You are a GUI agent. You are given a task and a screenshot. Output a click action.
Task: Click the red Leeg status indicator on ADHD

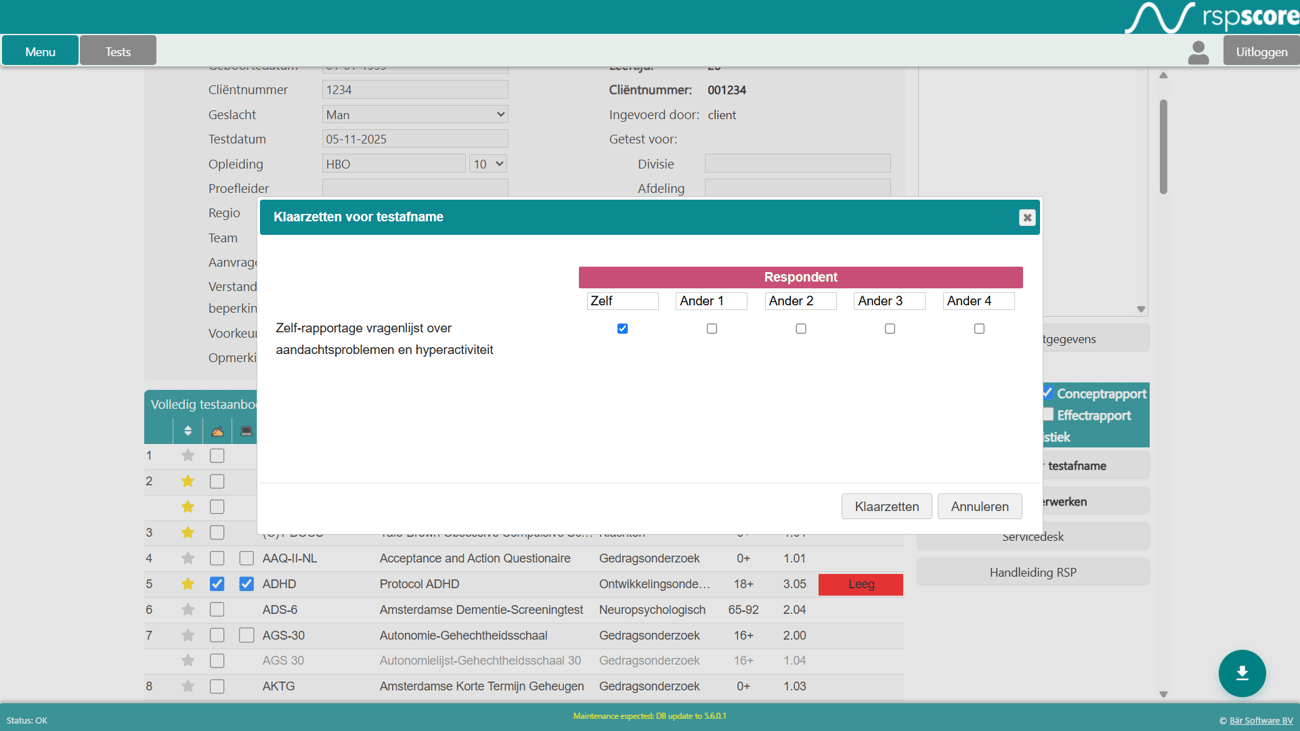click(860, 584)
